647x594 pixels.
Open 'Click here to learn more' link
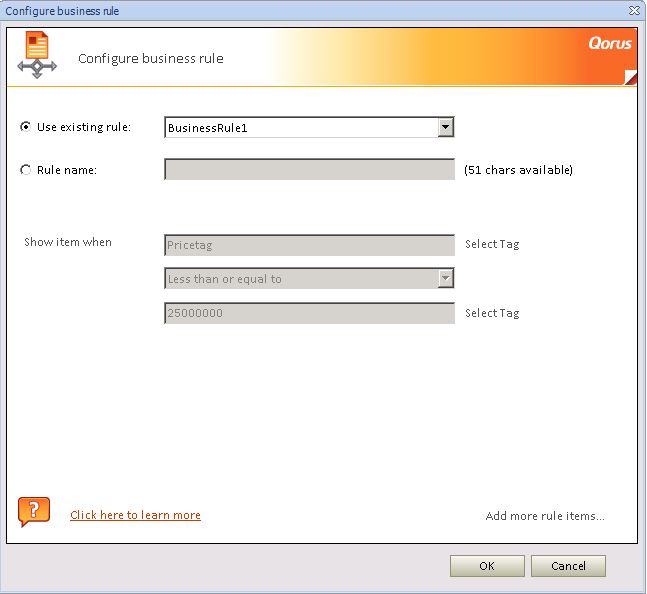pyautogui.click(x=135, y=515)
